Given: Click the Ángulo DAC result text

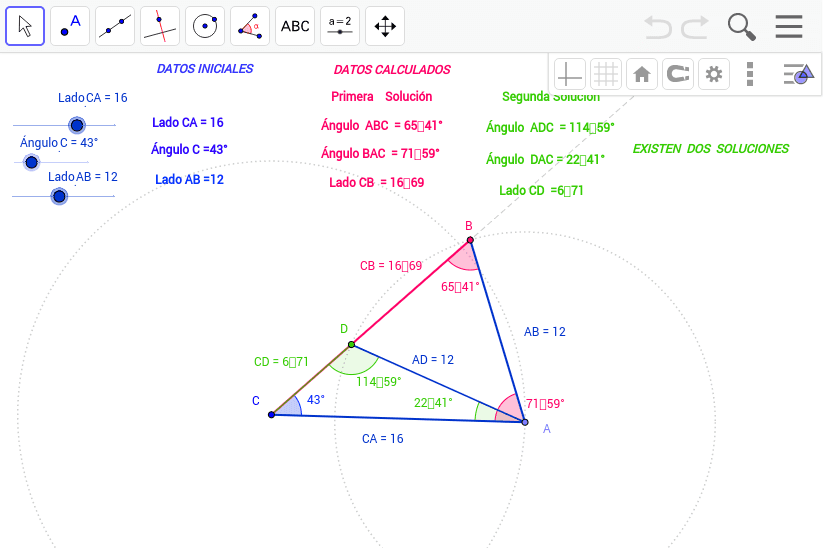Looking at the screenshot, I should coord(545,160).
